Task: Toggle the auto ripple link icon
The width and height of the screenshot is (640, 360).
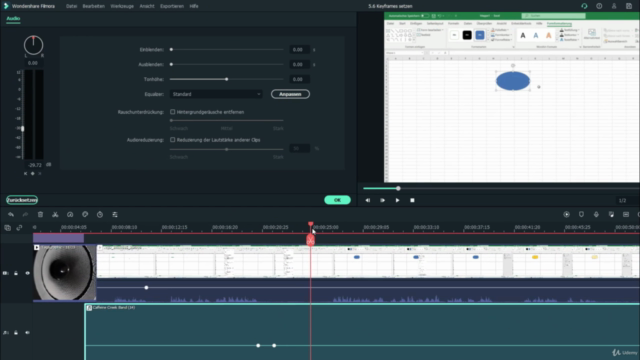Action: click(19, 228)
